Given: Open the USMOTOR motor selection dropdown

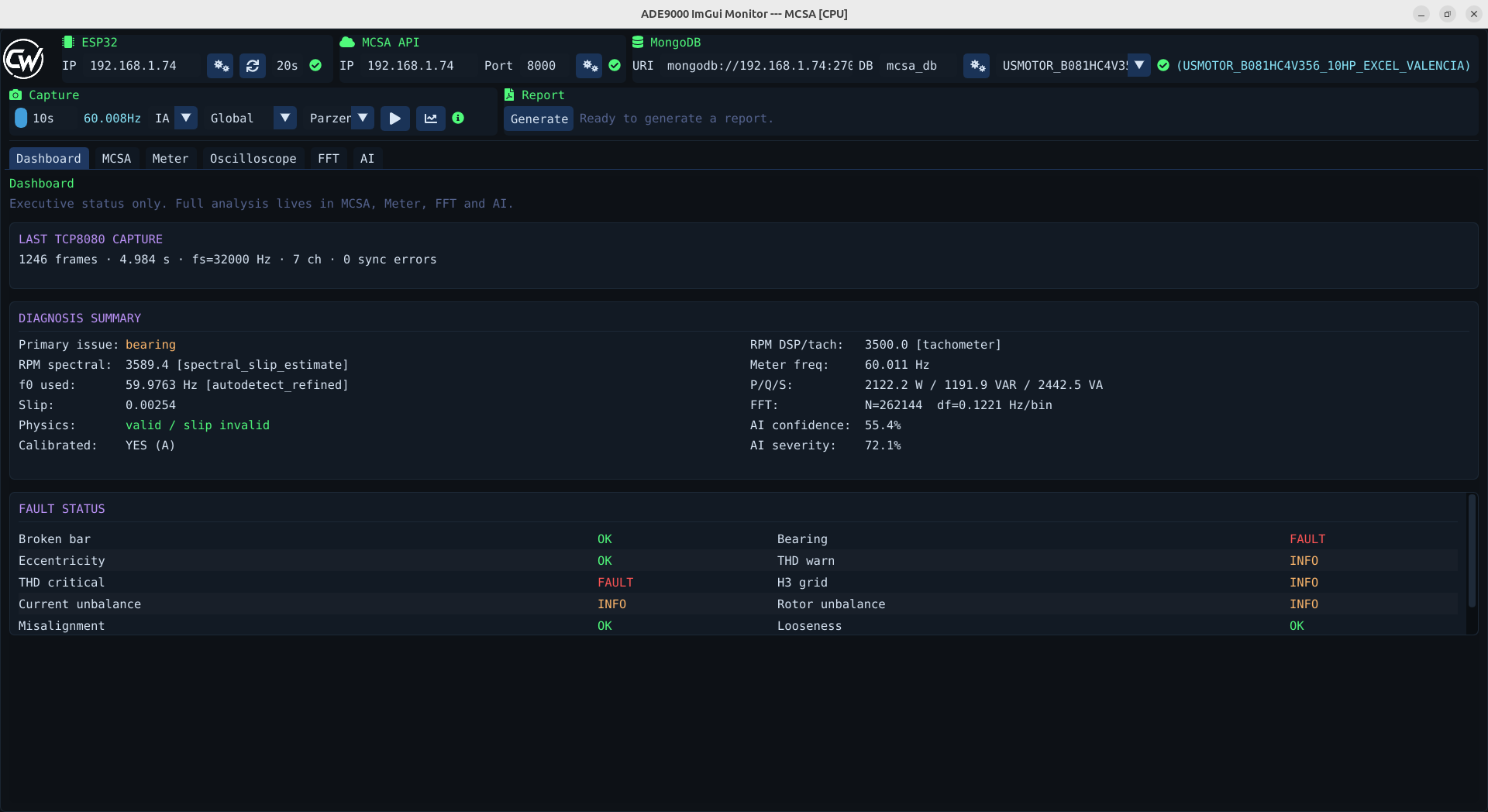Looking at the screenshot, I should [x=1138, y=66].
